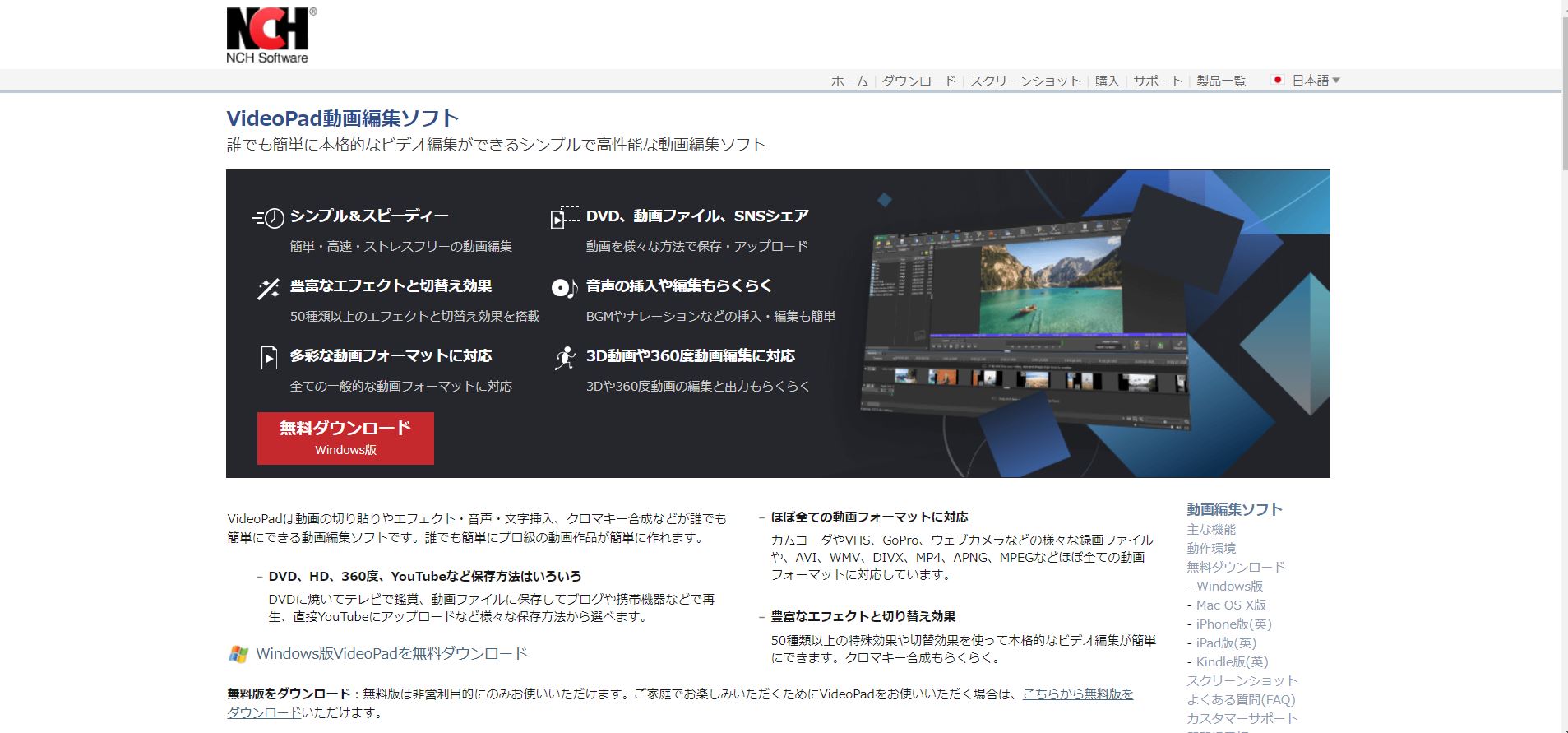Click DVD、HD、360度、YouTubeなど保存方法はいろいろ heading
The image size is (1568, 733).
click(425, 576)
